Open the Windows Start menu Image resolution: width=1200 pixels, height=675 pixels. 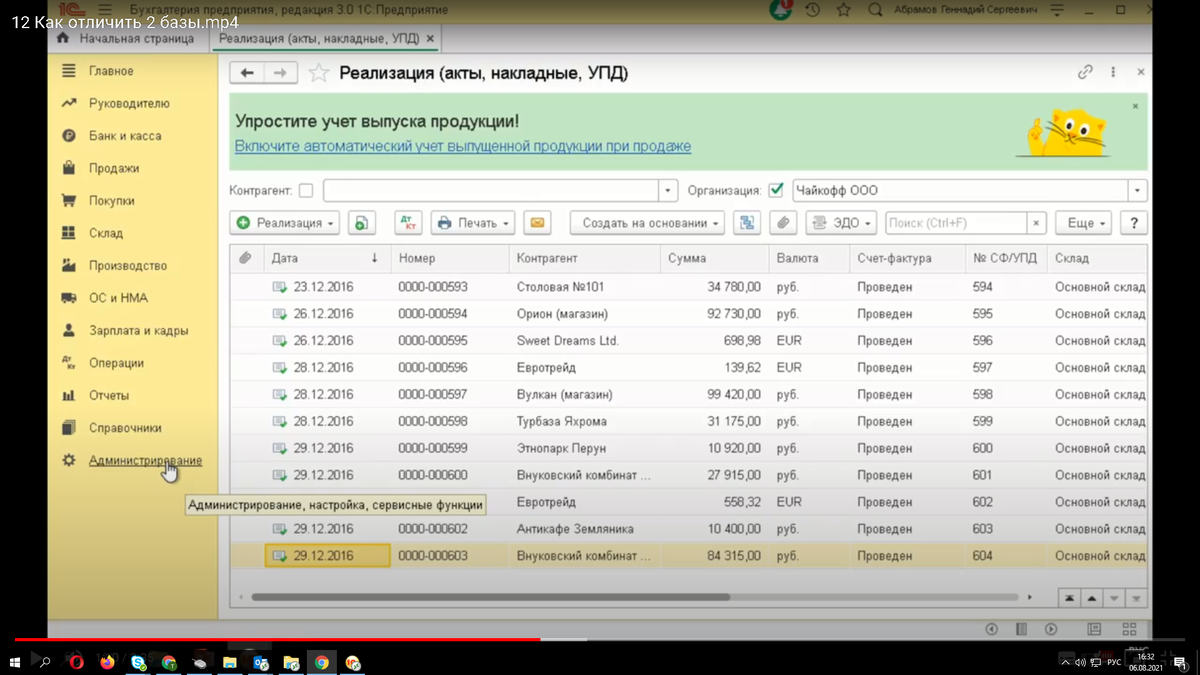(x=15, y=662)
